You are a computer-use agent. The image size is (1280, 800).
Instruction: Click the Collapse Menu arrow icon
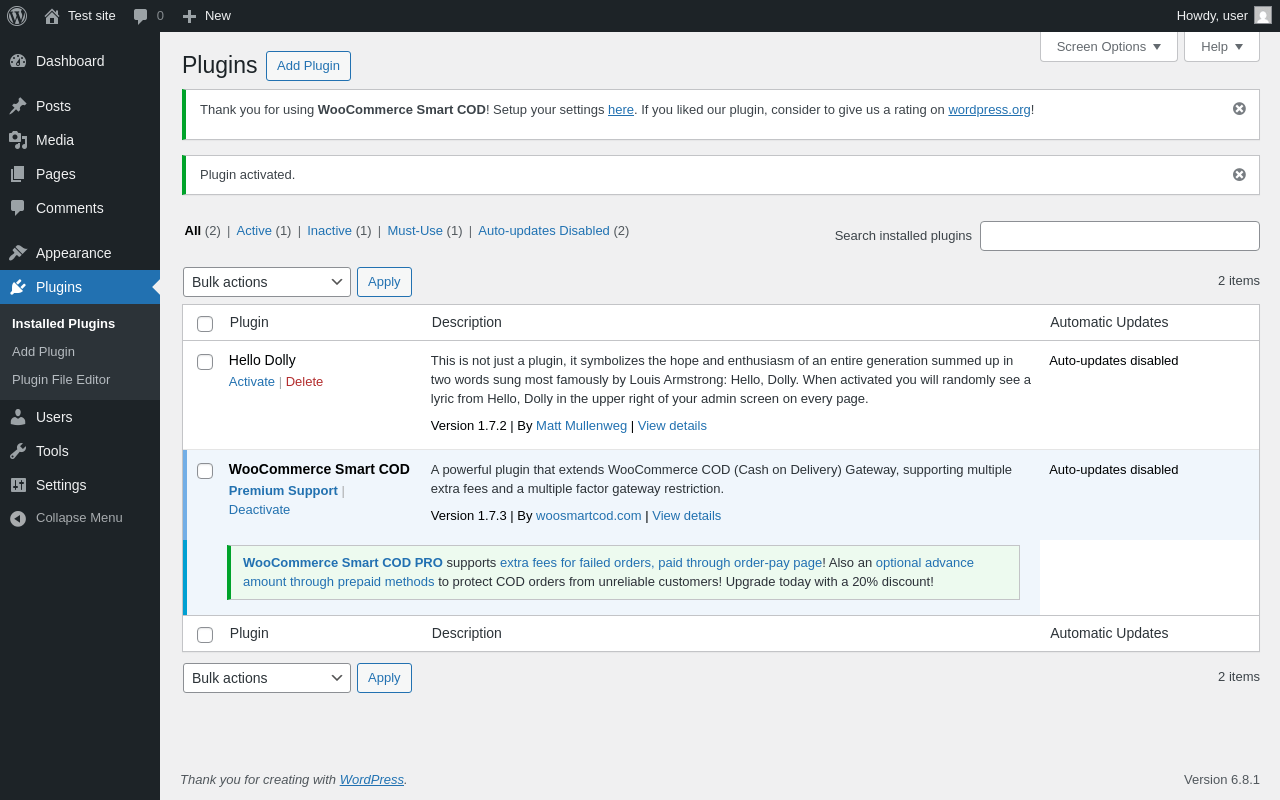[18, 518]
